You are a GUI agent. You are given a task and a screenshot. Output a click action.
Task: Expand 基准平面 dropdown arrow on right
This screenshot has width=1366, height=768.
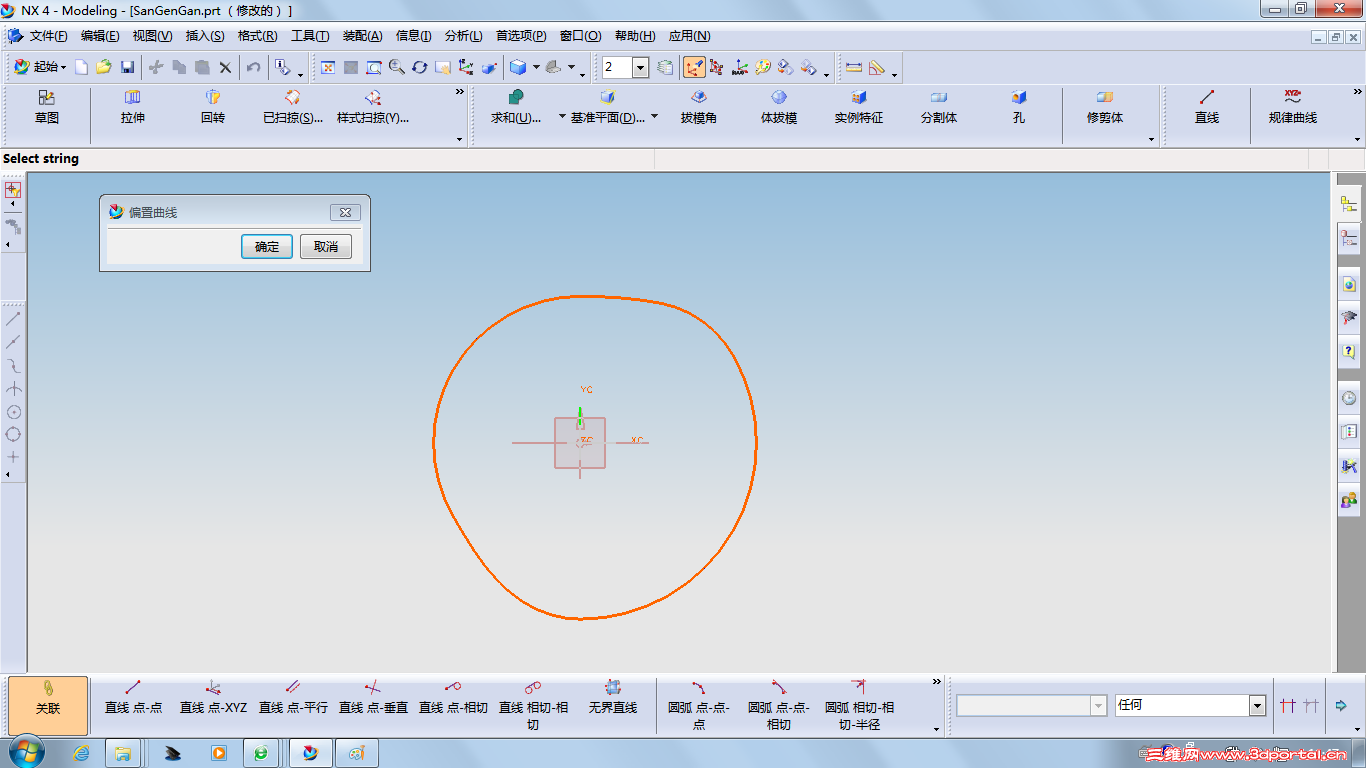click(x=654, y=117)
